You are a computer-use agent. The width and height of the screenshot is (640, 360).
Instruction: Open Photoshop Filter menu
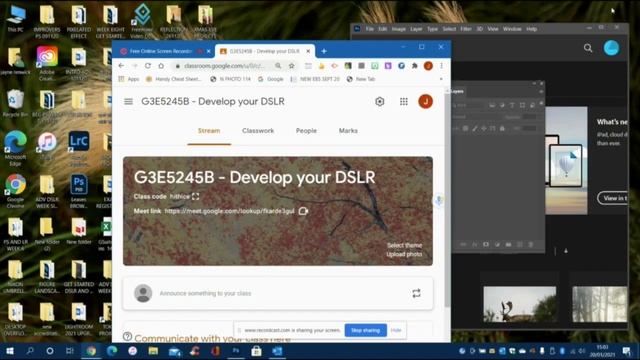[466, 29]
